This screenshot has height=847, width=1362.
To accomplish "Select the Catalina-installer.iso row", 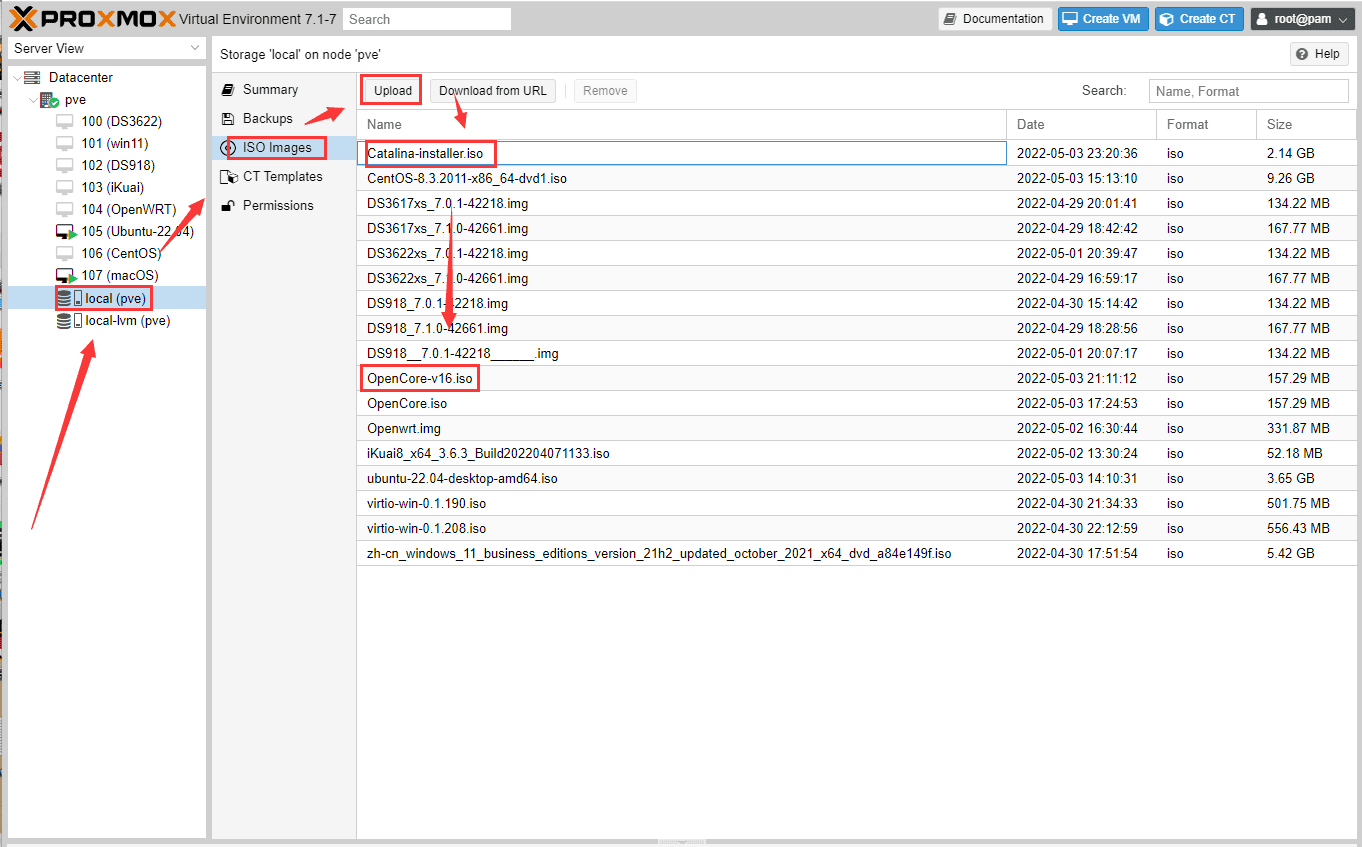I will tap(856, 153).
